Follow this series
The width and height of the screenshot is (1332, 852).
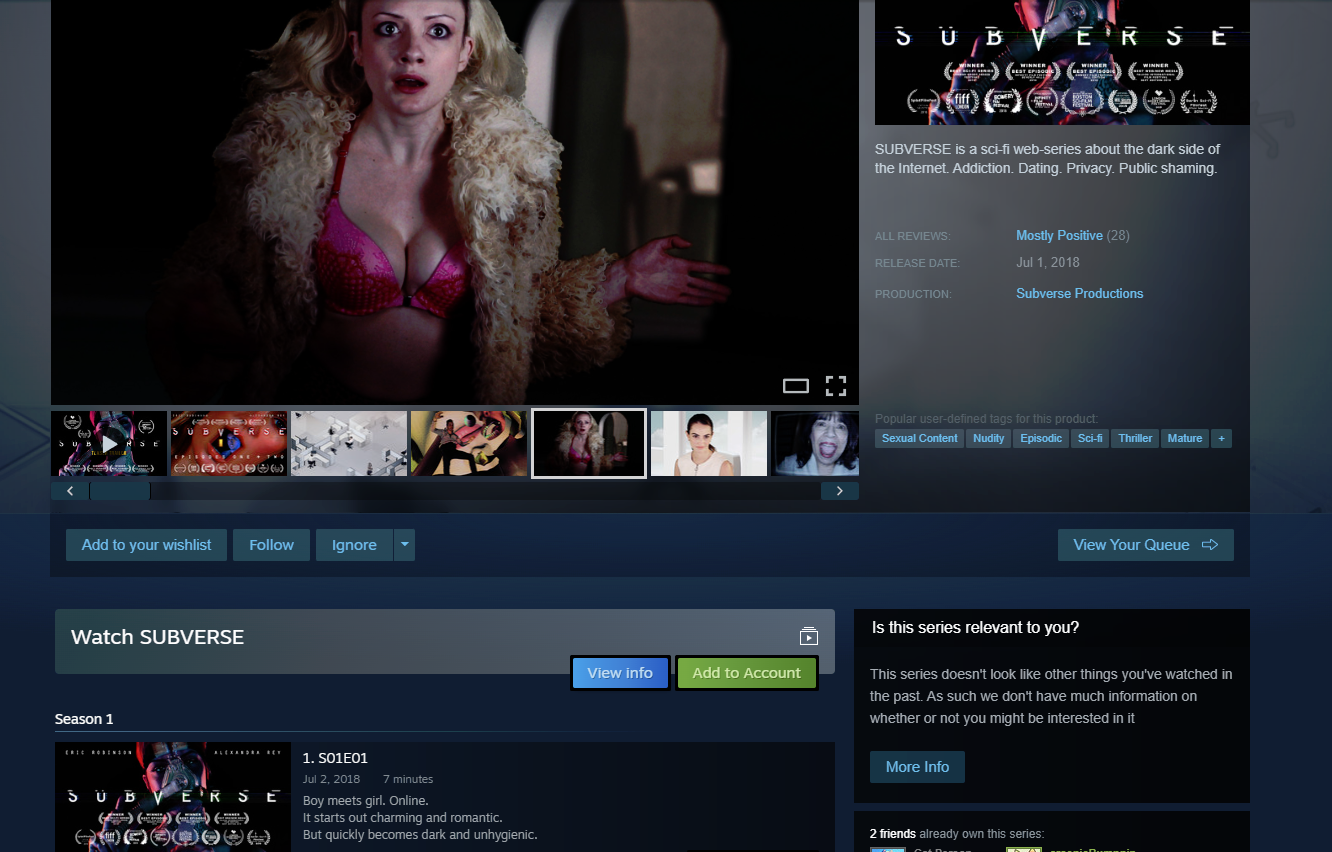[x=271, y=545]
